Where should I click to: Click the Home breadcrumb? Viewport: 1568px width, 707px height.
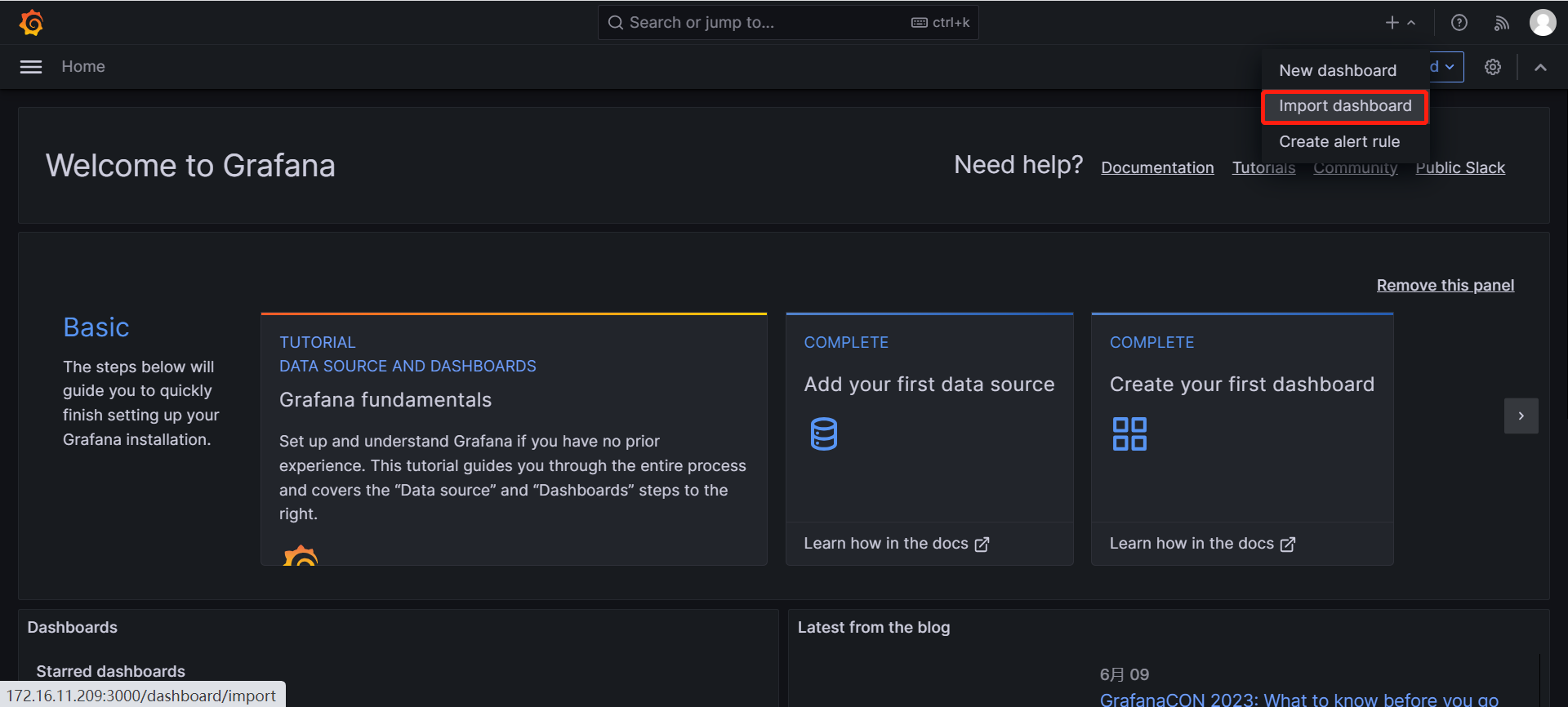[83, 67]
